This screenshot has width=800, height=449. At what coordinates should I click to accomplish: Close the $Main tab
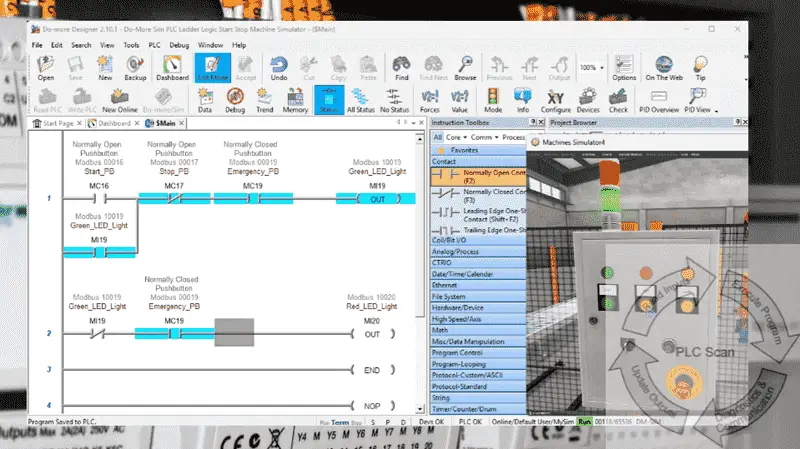click(182, 123)
